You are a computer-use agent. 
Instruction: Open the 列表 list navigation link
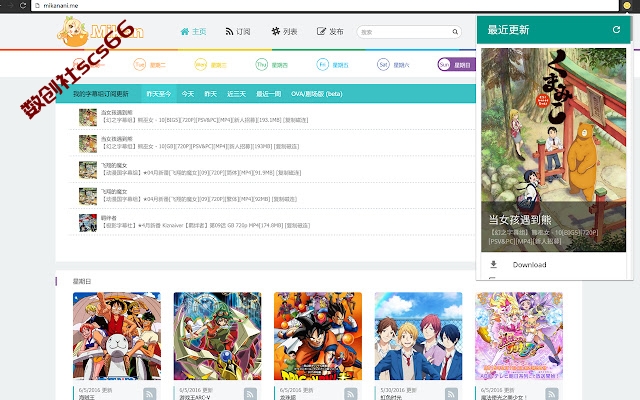pyautogui.click(x=284, y=31)
